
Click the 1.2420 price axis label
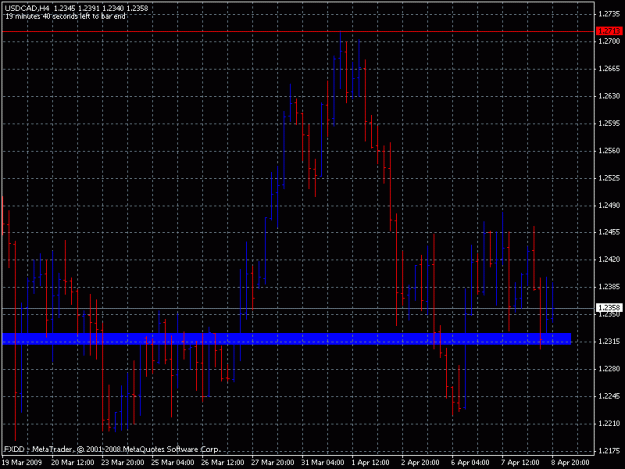(x=609, y=259)
